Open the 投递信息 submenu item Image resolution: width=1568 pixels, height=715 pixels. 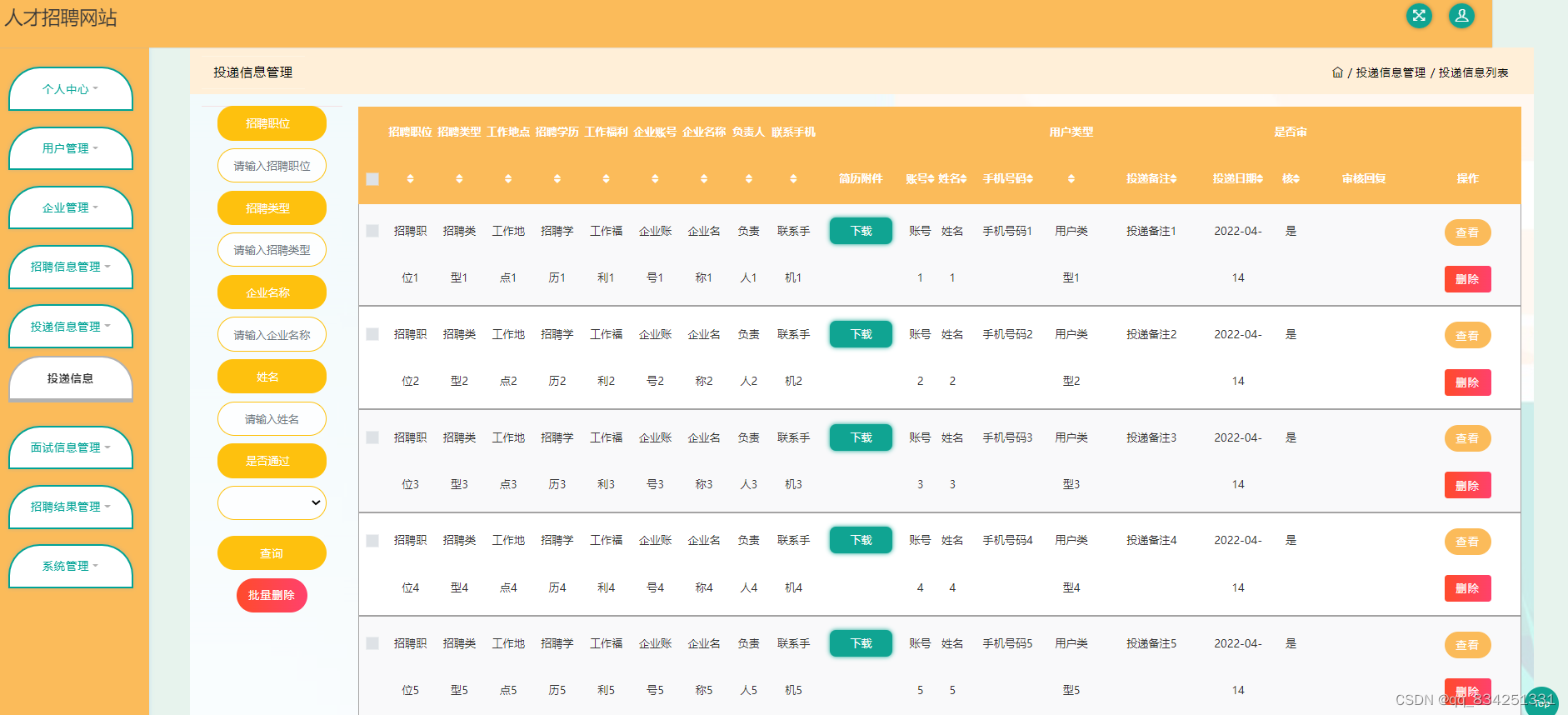tap(70, 378)
